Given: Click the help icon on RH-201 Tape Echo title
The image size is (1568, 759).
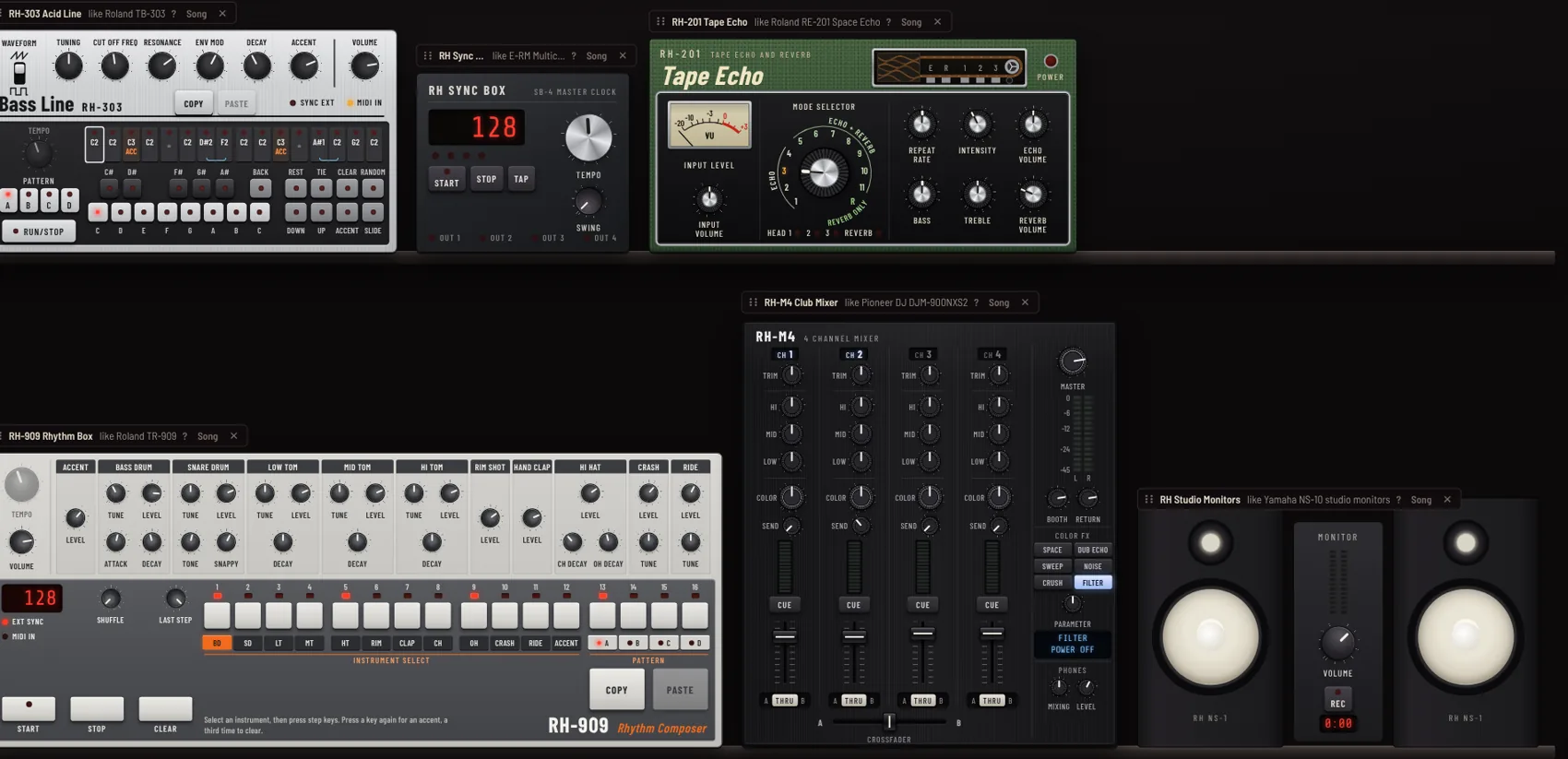Looking at the screenshot, I should coord(888,22).
